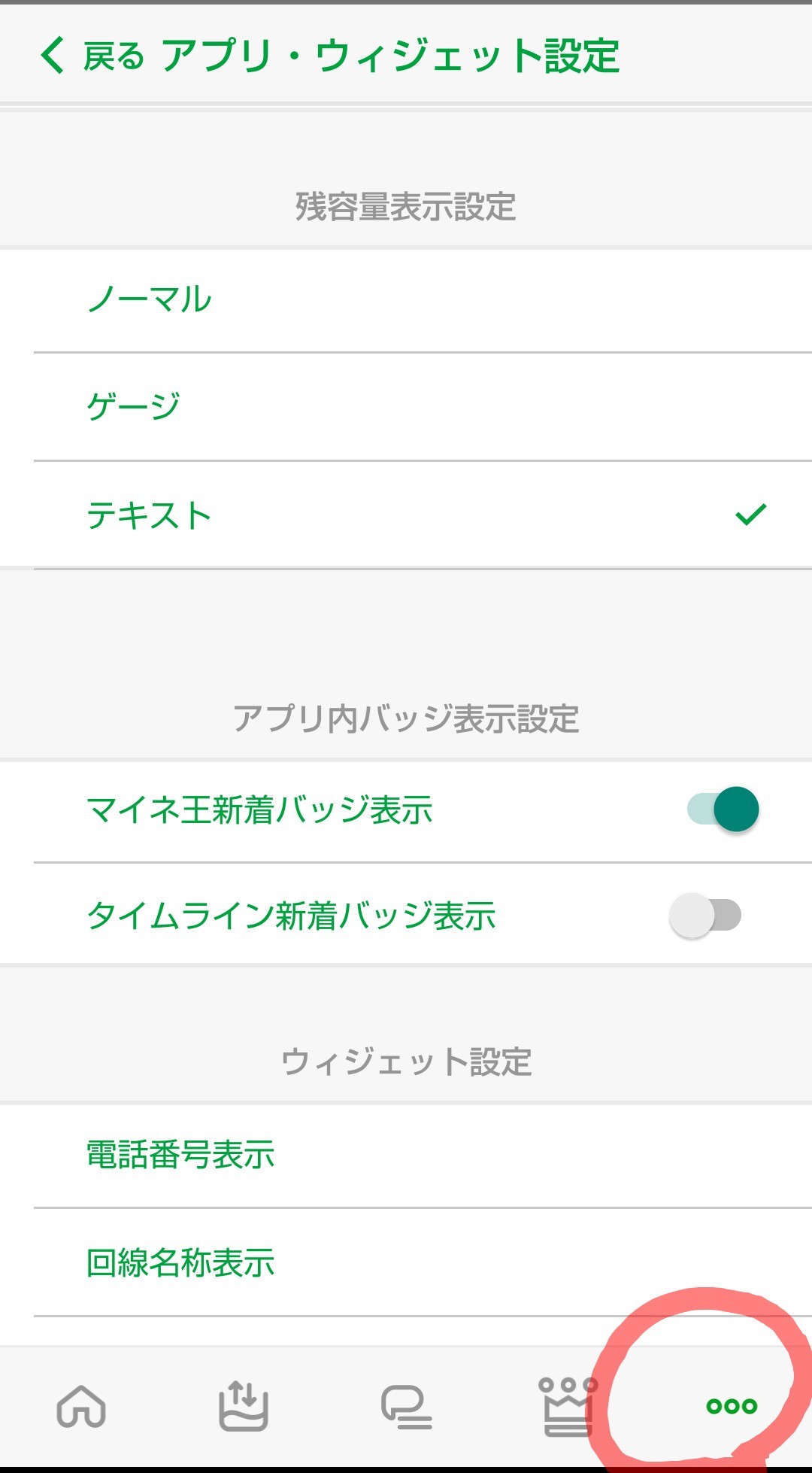Disable the マイネ王新着バッジ表示 switch
Screen dimensions: 812x1473
(723, 809)
